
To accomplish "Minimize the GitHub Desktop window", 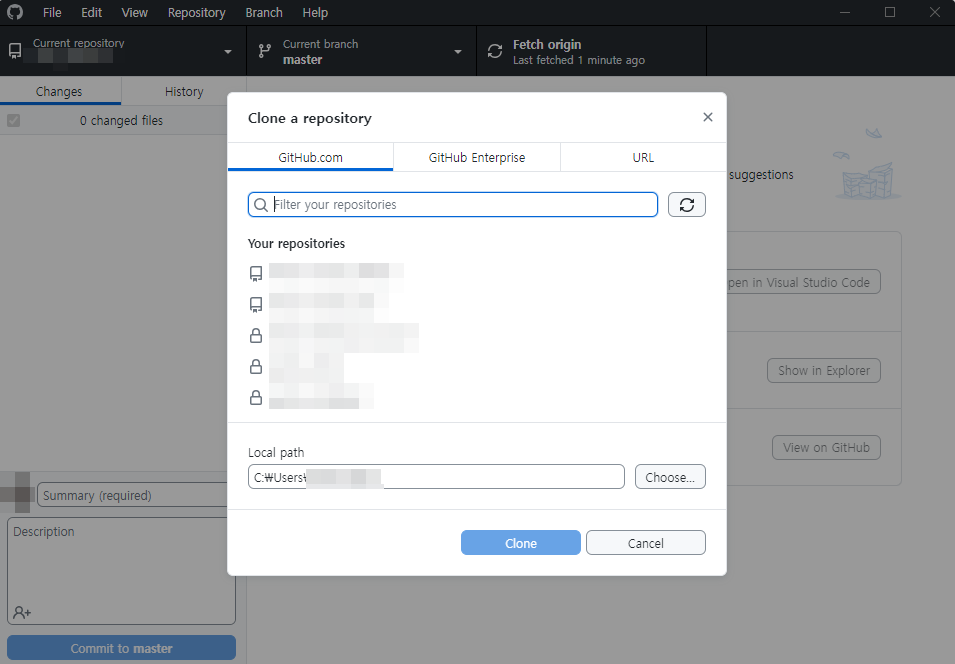I will coord(845,12).
